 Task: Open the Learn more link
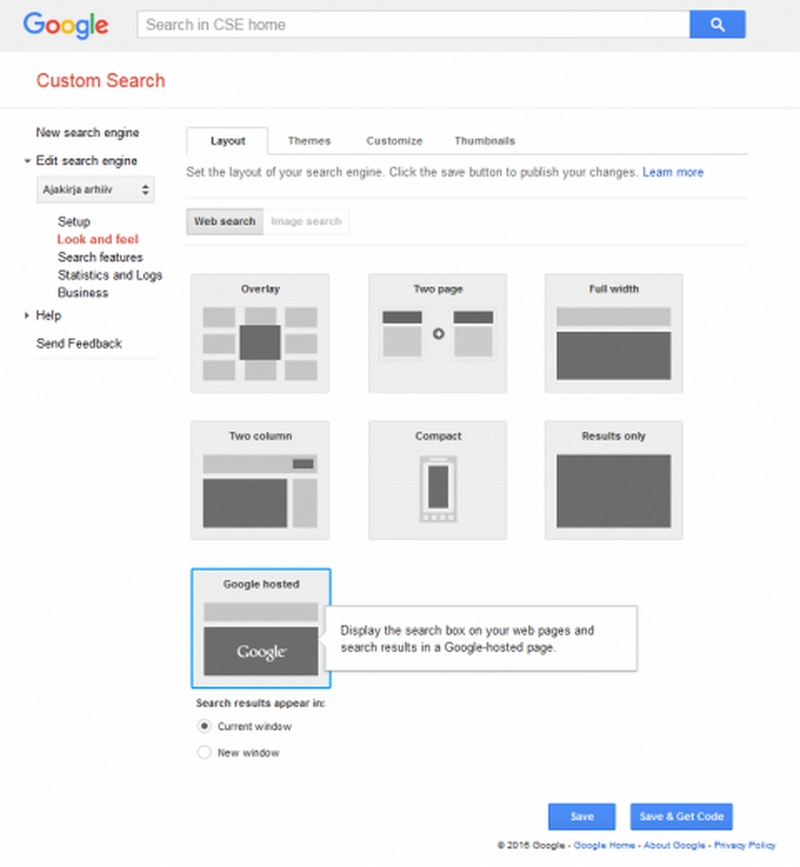673,172
